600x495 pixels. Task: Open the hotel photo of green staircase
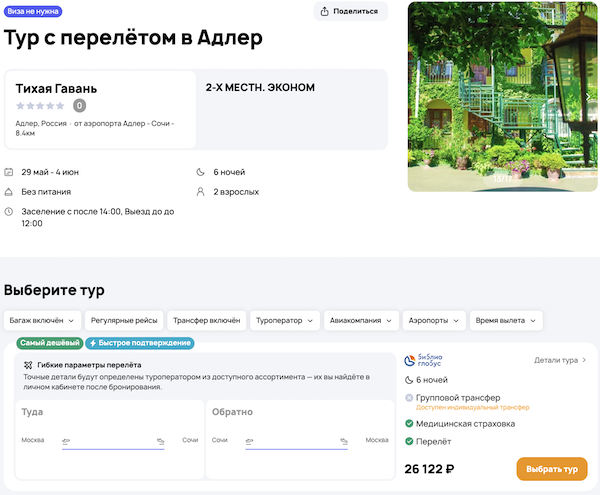503,96
